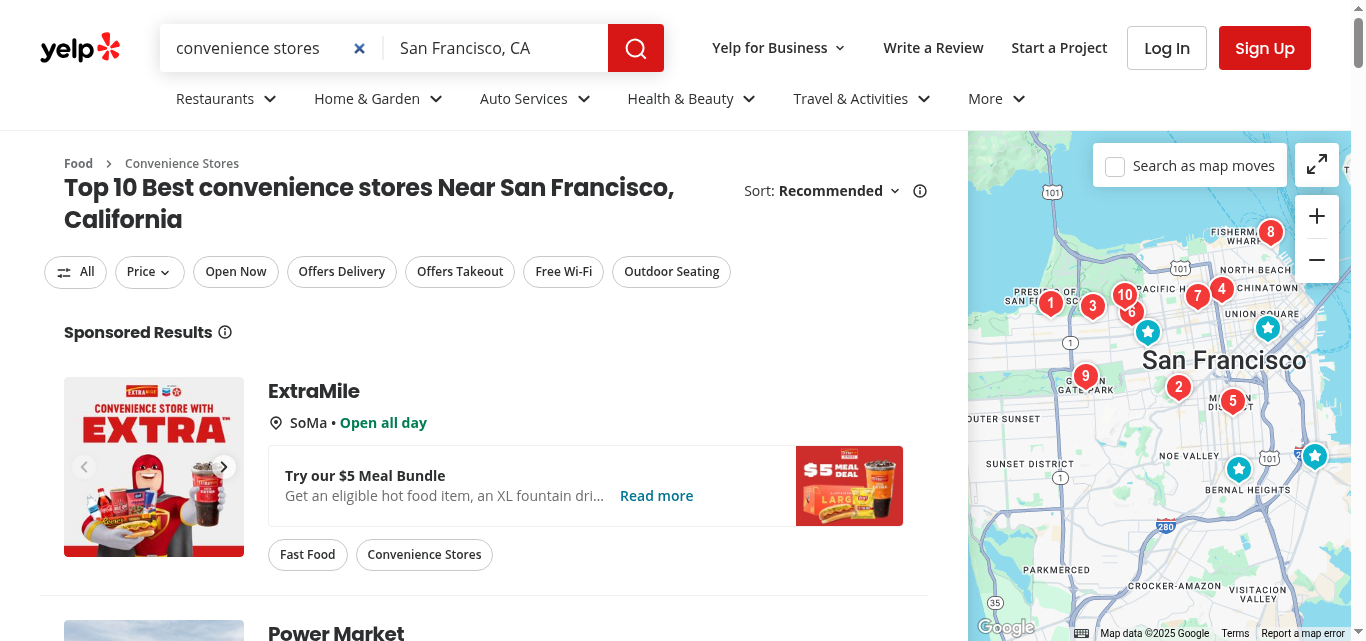Toggle the Offers Takeout filter

coord(460,272)
